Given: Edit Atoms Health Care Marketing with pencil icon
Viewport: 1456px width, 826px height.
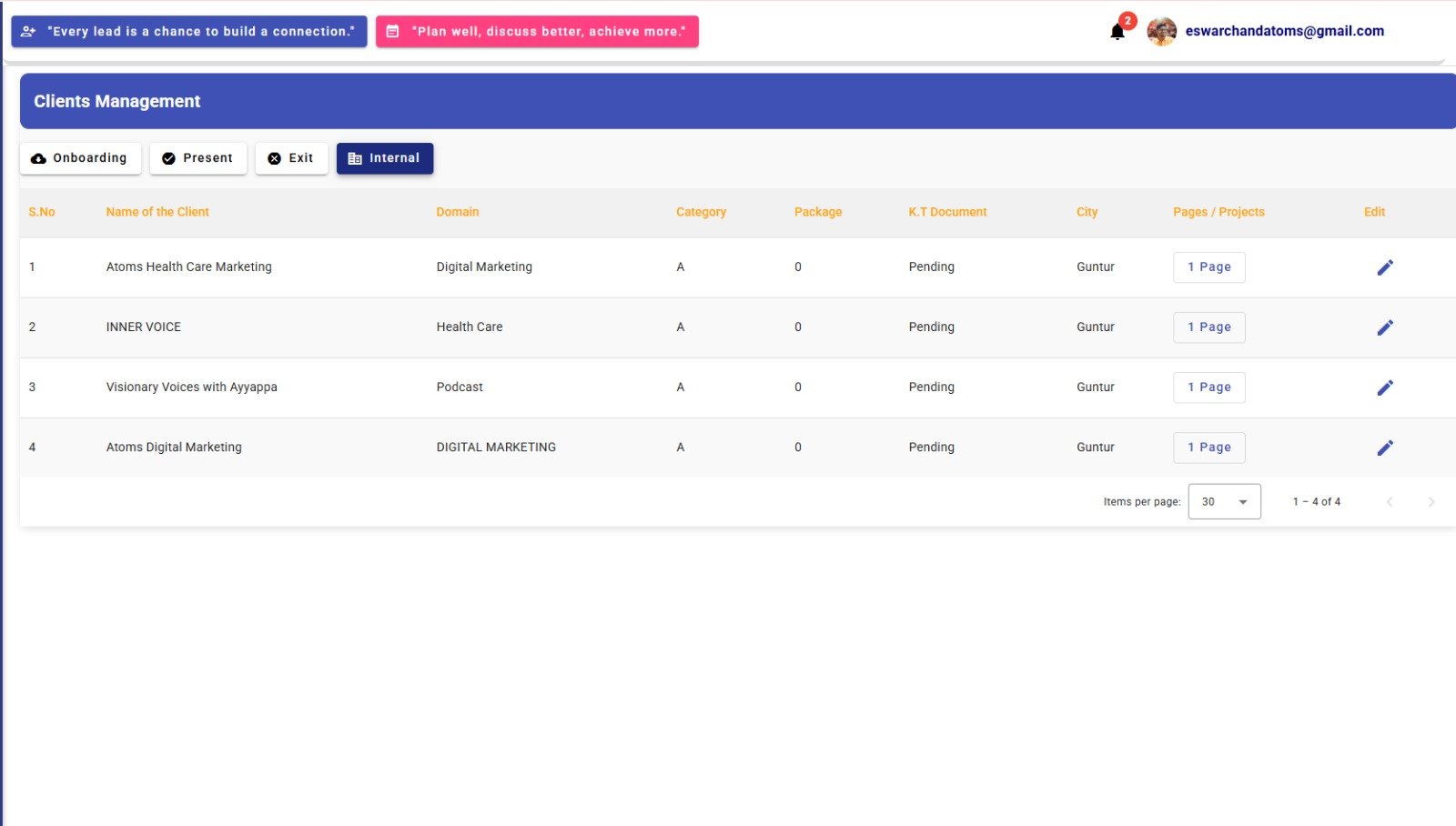Looking at the screenshot, I should [x=1385, y=267].
